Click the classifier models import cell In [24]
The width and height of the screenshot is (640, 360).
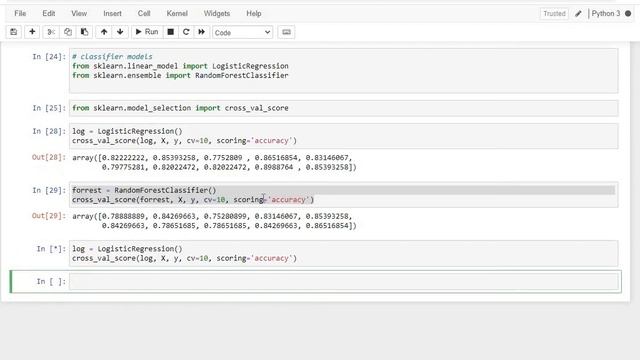point(343,71)
